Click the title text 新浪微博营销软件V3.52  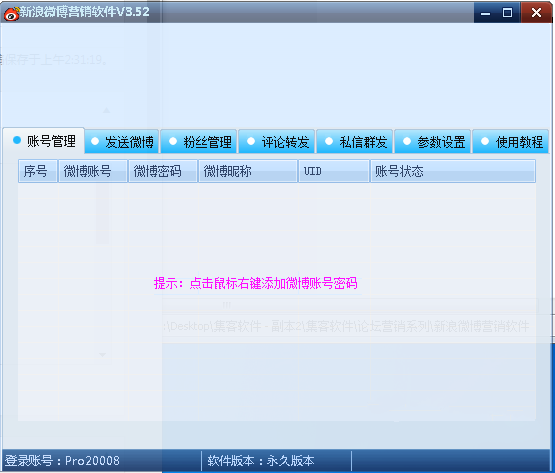coord(85,12)
